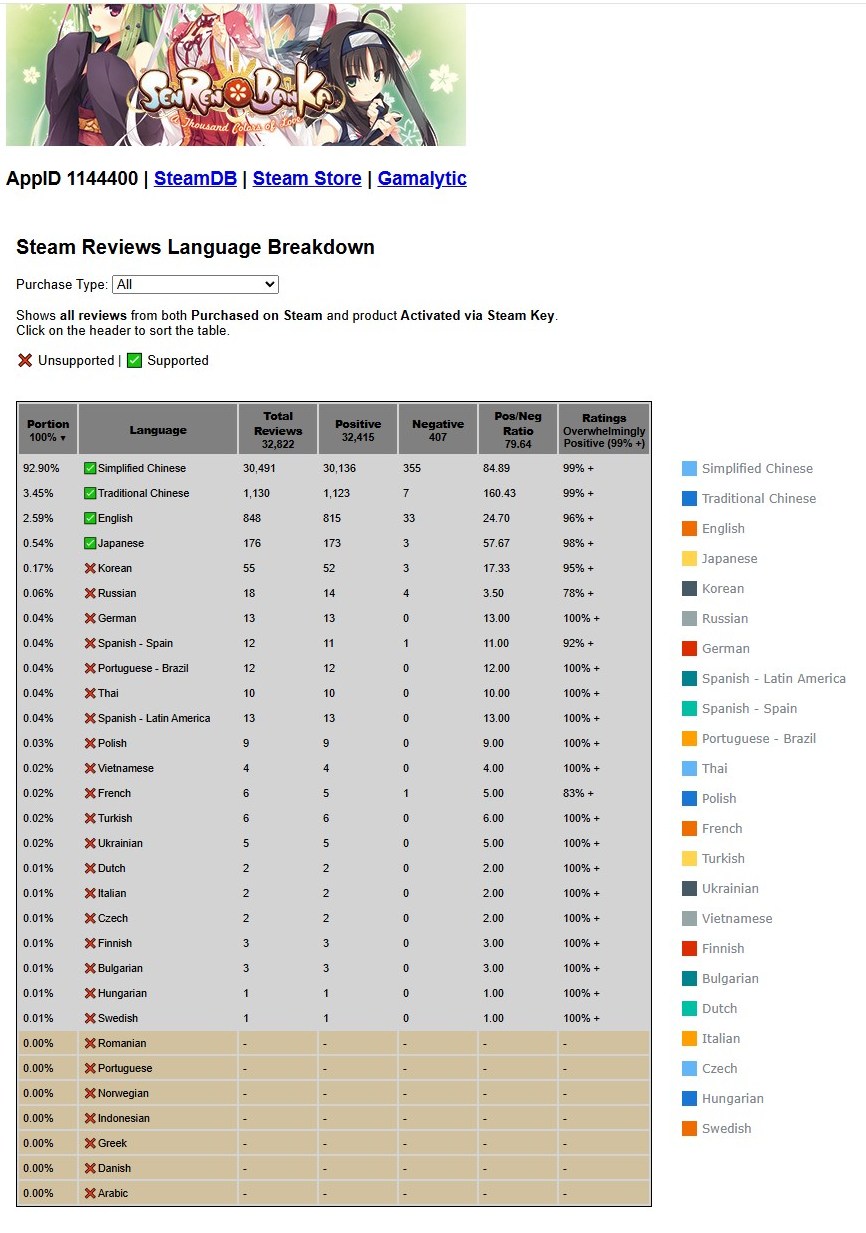This screenshot has width=866, height=1233.
Task: Open the Steam Store link
Action: click(307, 178)
